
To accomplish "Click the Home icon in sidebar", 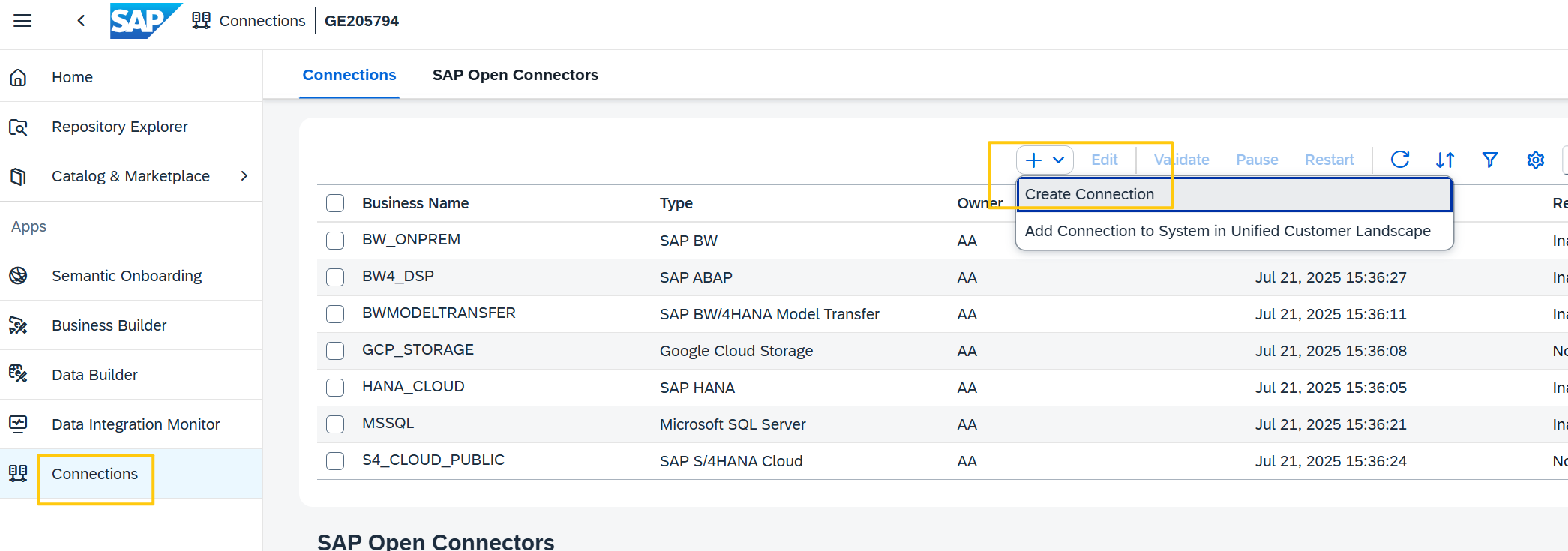I will [18, 77].
